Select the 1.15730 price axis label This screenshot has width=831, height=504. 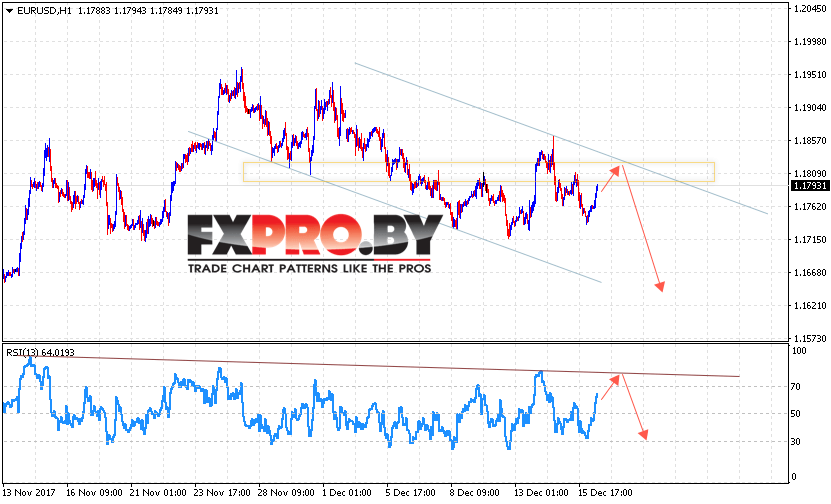(x=810, y=339)
